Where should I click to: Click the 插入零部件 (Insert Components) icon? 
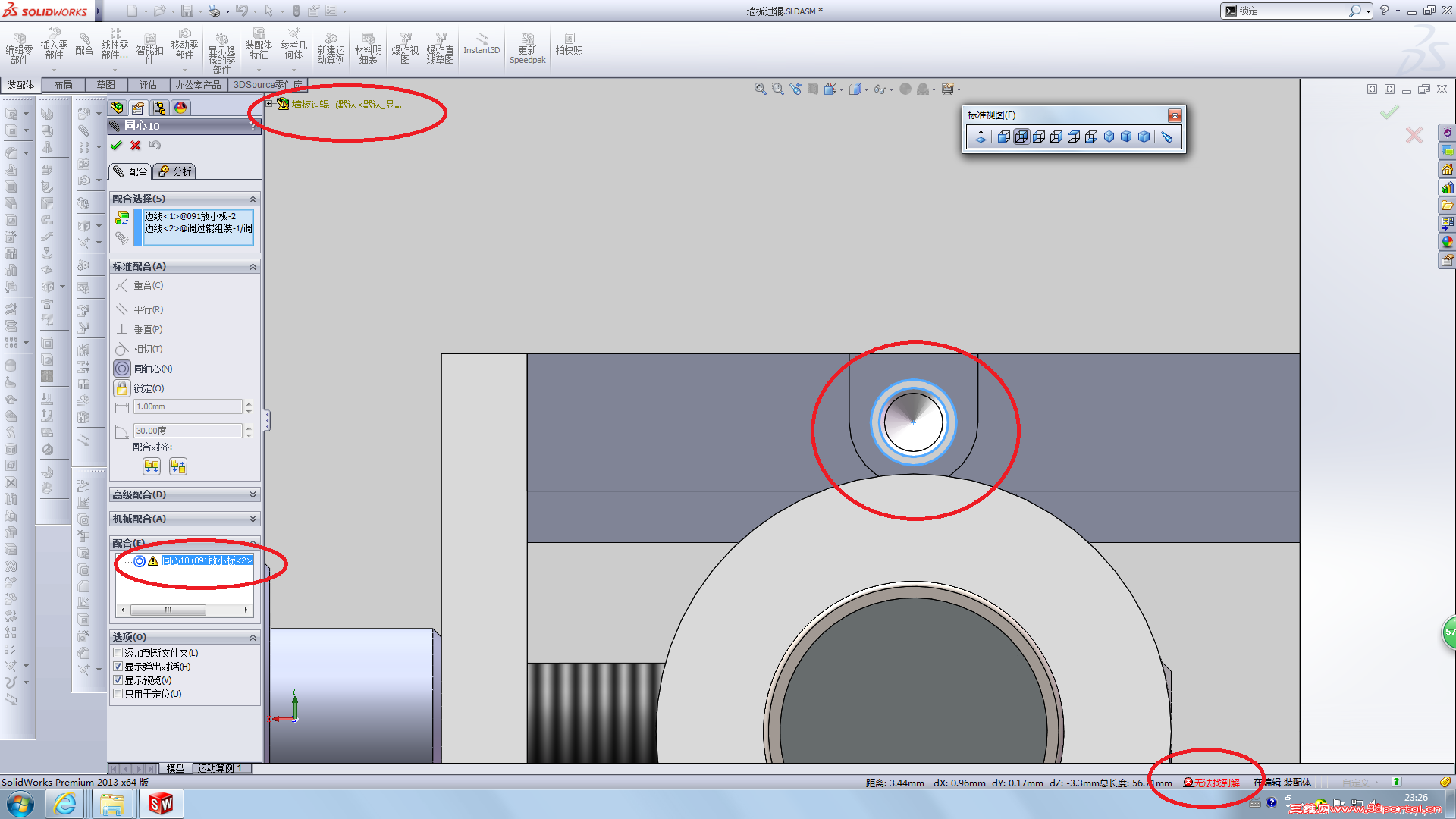[x=54, y=44]
